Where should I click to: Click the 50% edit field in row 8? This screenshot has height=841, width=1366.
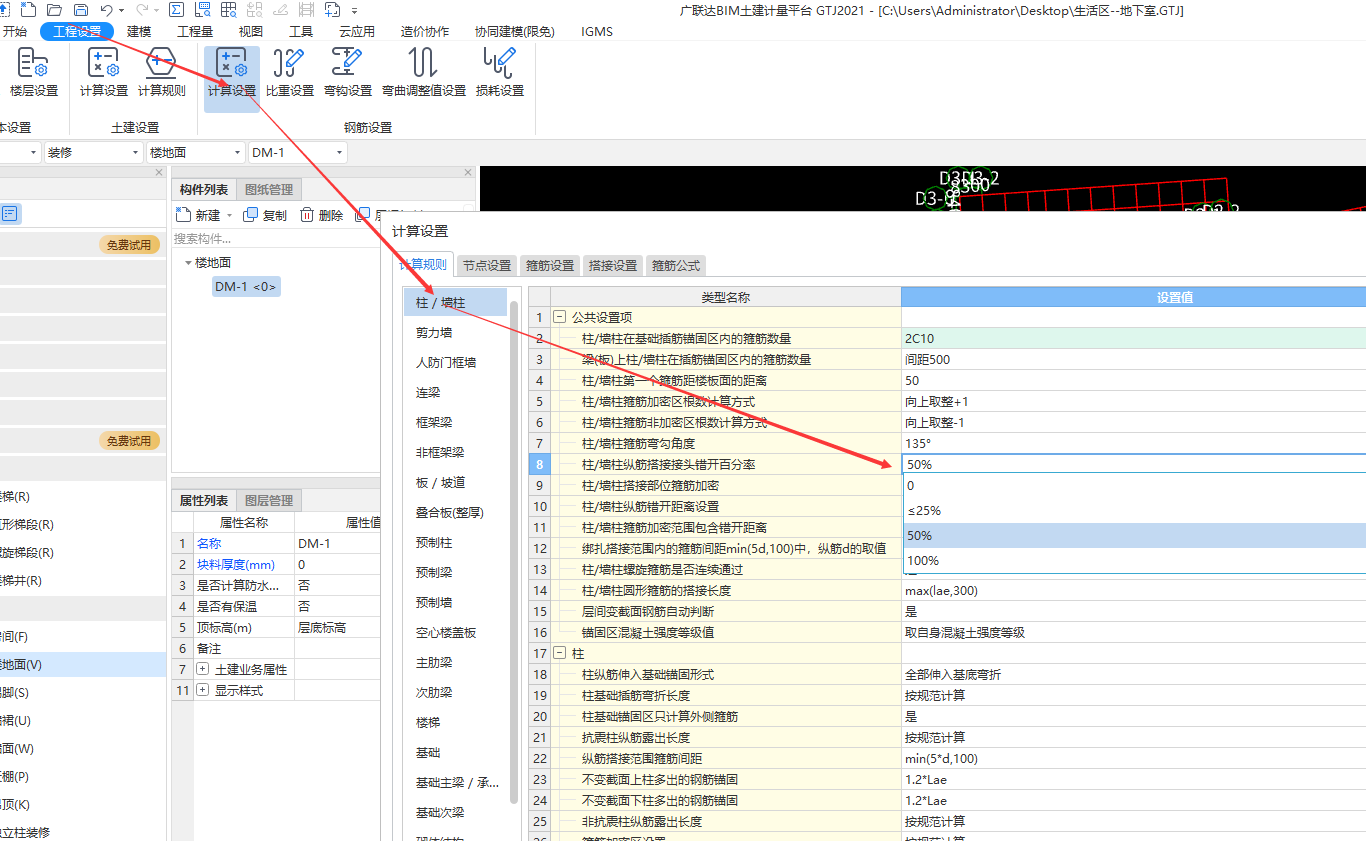[x=1133, y=464]
